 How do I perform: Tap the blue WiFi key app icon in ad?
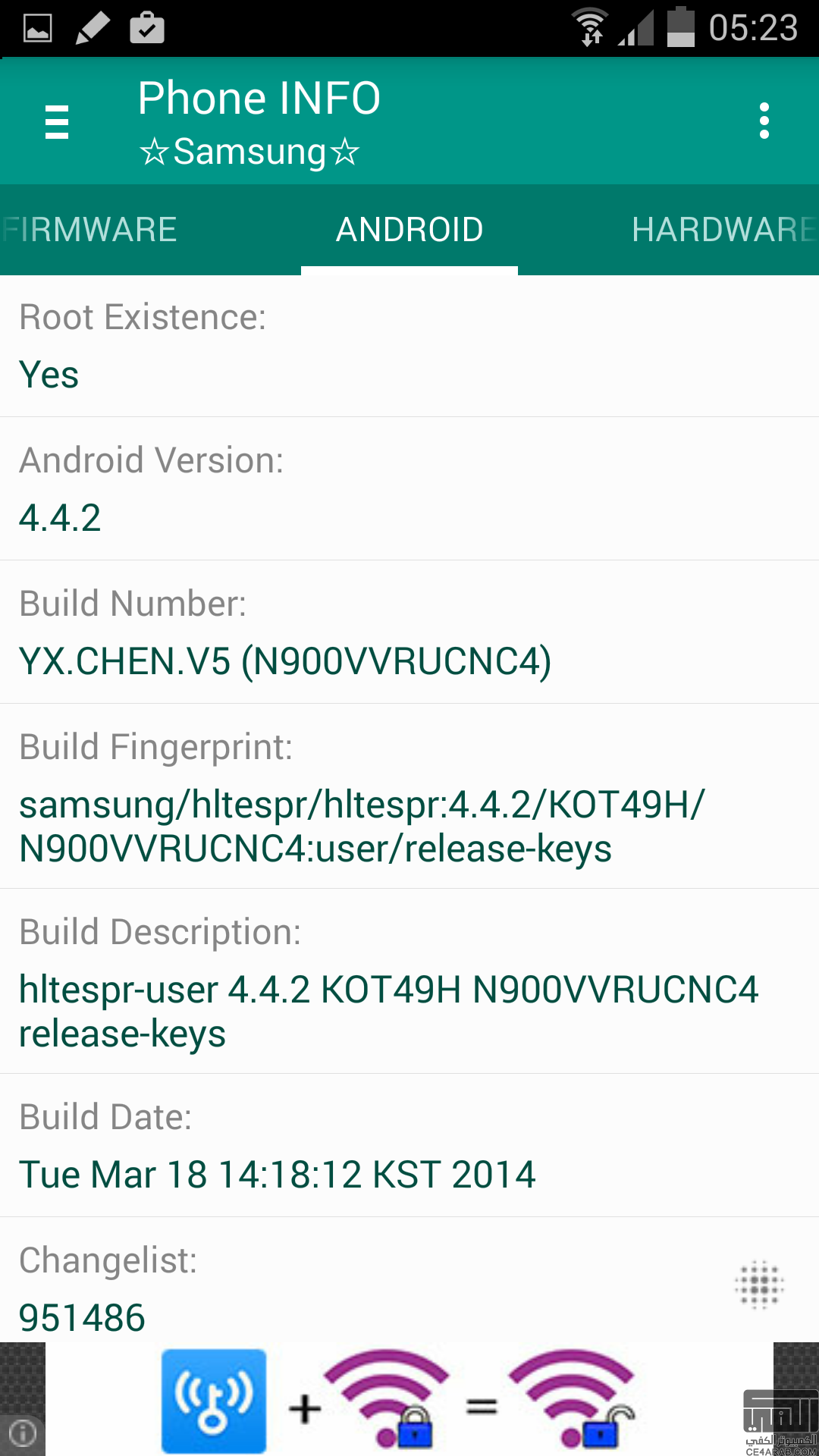pos(214,1401)
